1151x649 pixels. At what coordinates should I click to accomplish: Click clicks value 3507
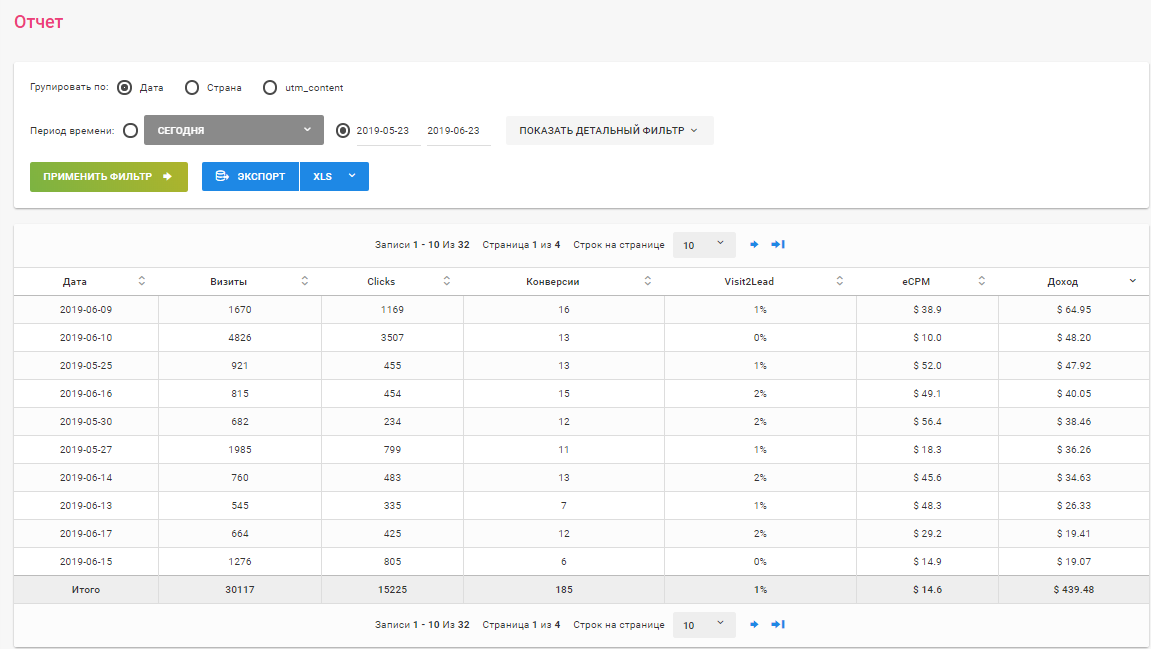pos(392,338)
